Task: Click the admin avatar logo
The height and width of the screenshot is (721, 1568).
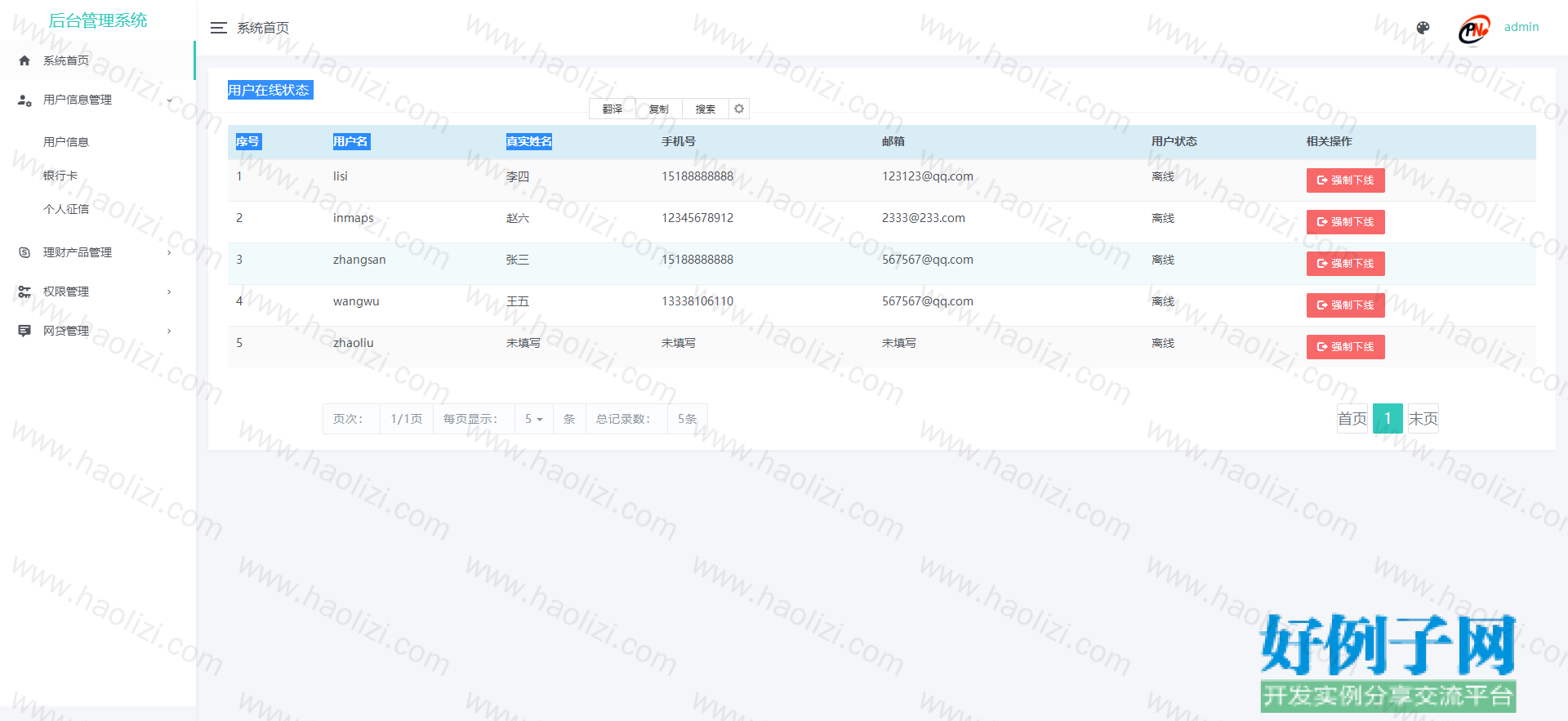Action: [x=1474, y=30]
